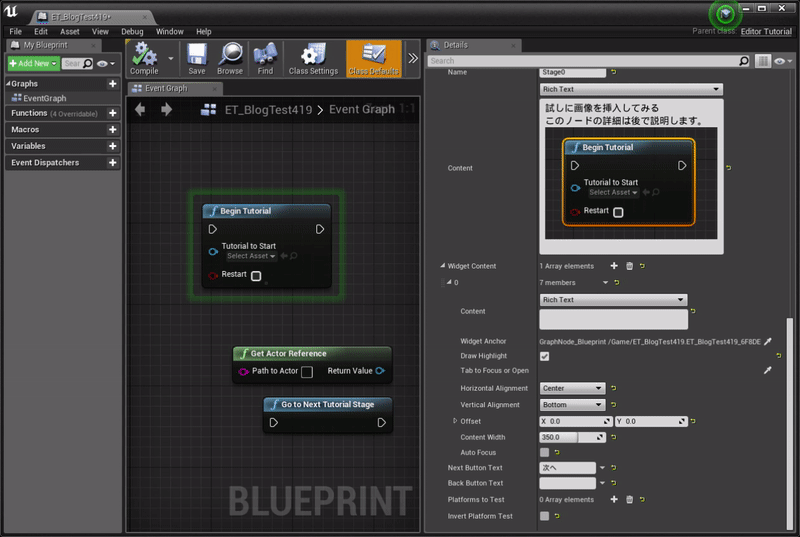Navigate back in graph history
Image resolution: width=800 pixels, height=537 pixels.
click(x=140, y=109)
